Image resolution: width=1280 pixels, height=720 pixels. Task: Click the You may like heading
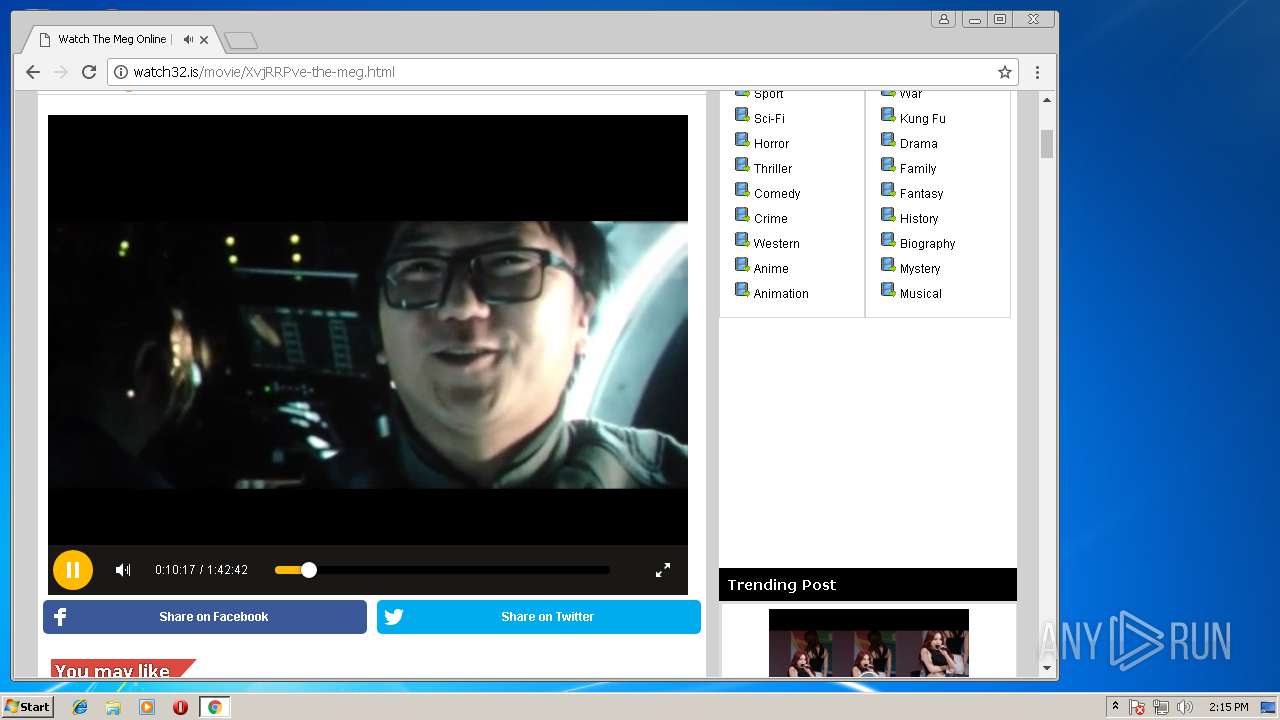click(x=112, y=670)
